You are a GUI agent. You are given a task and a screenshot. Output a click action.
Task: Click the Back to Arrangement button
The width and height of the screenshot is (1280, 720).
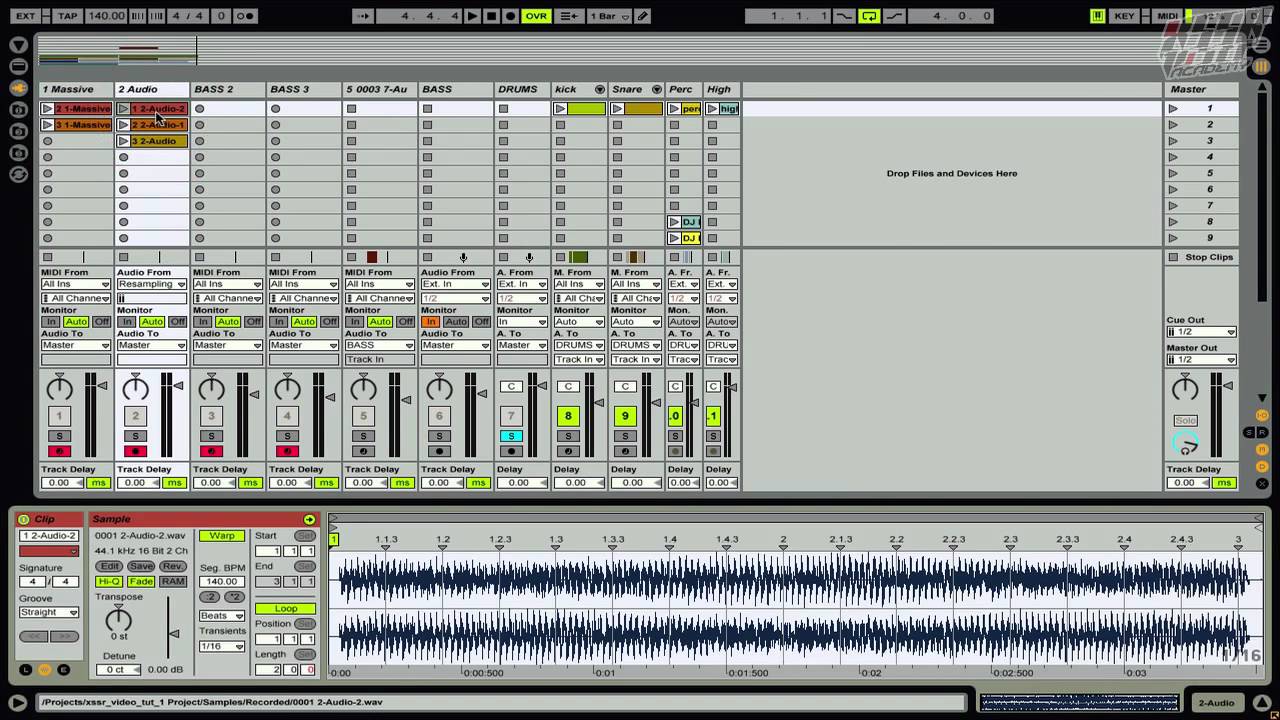568,16
